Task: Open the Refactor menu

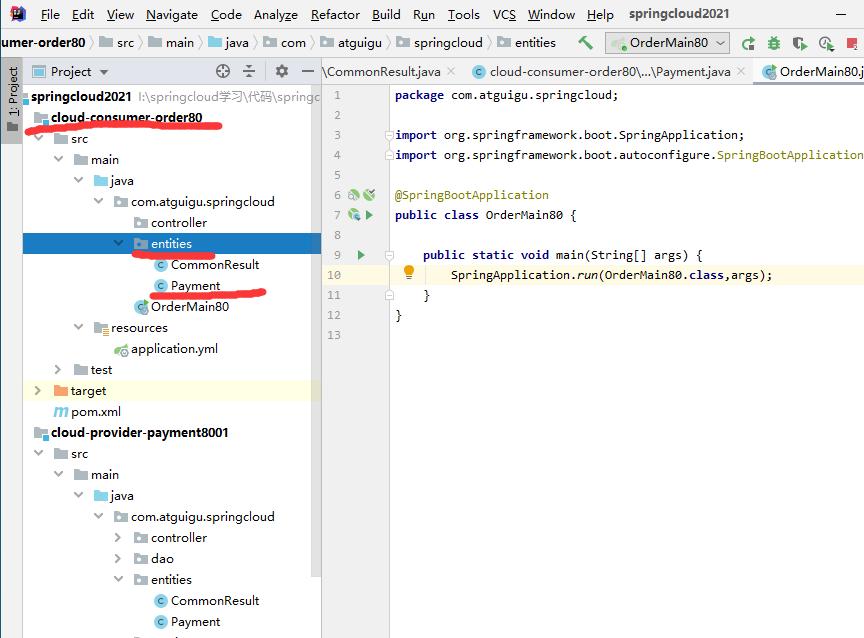Action: 334,14
